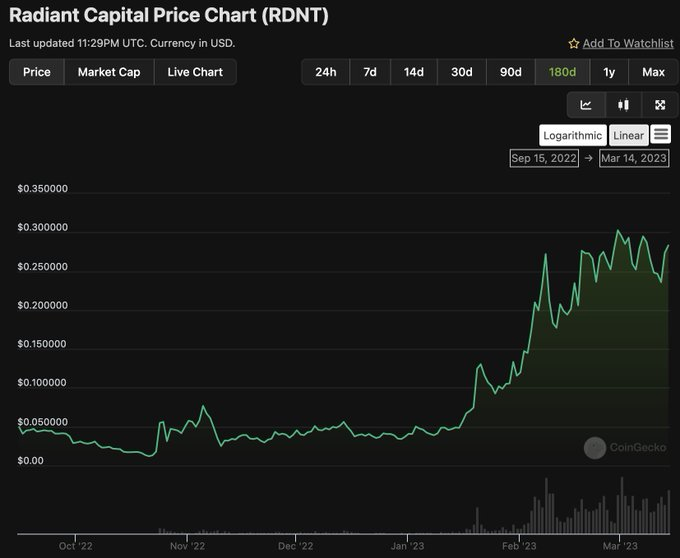
Task: Select the Market Cap tab
Action: (x=109, y=72)
